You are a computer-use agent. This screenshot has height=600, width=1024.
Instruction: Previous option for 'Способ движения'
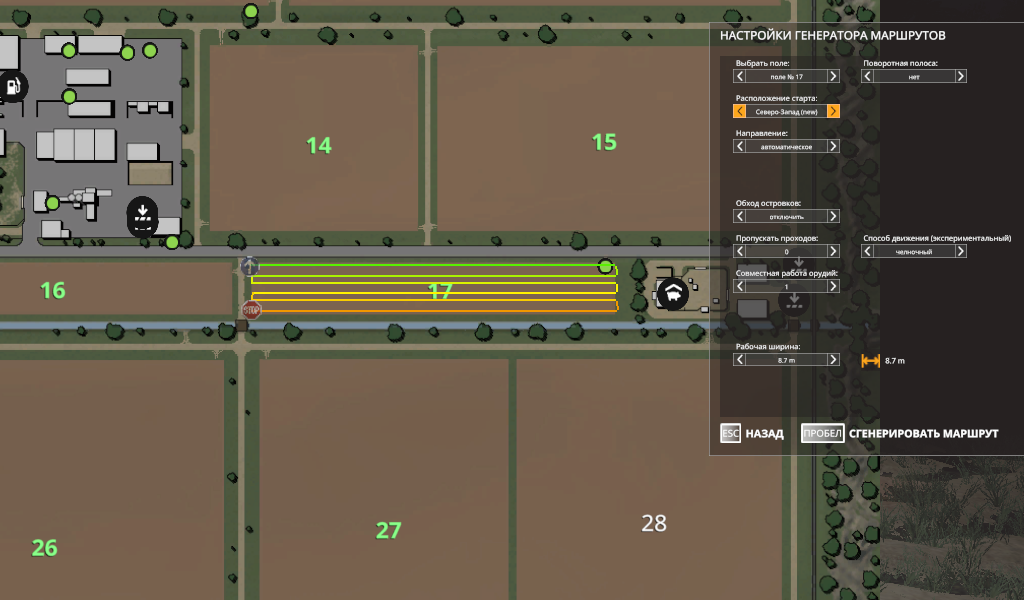(x=867, y=251)
